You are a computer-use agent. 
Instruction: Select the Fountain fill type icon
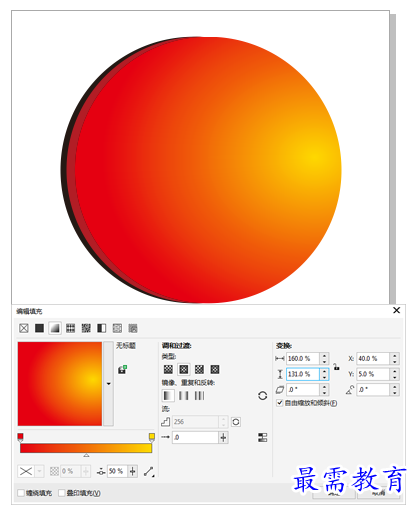[55, 328]
